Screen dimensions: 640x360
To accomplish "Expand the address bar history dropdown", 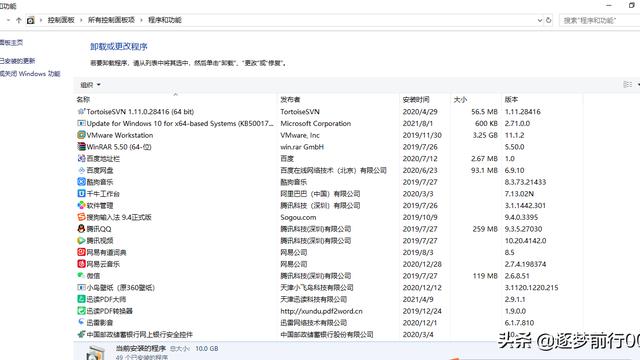I will tap(540, 20).
